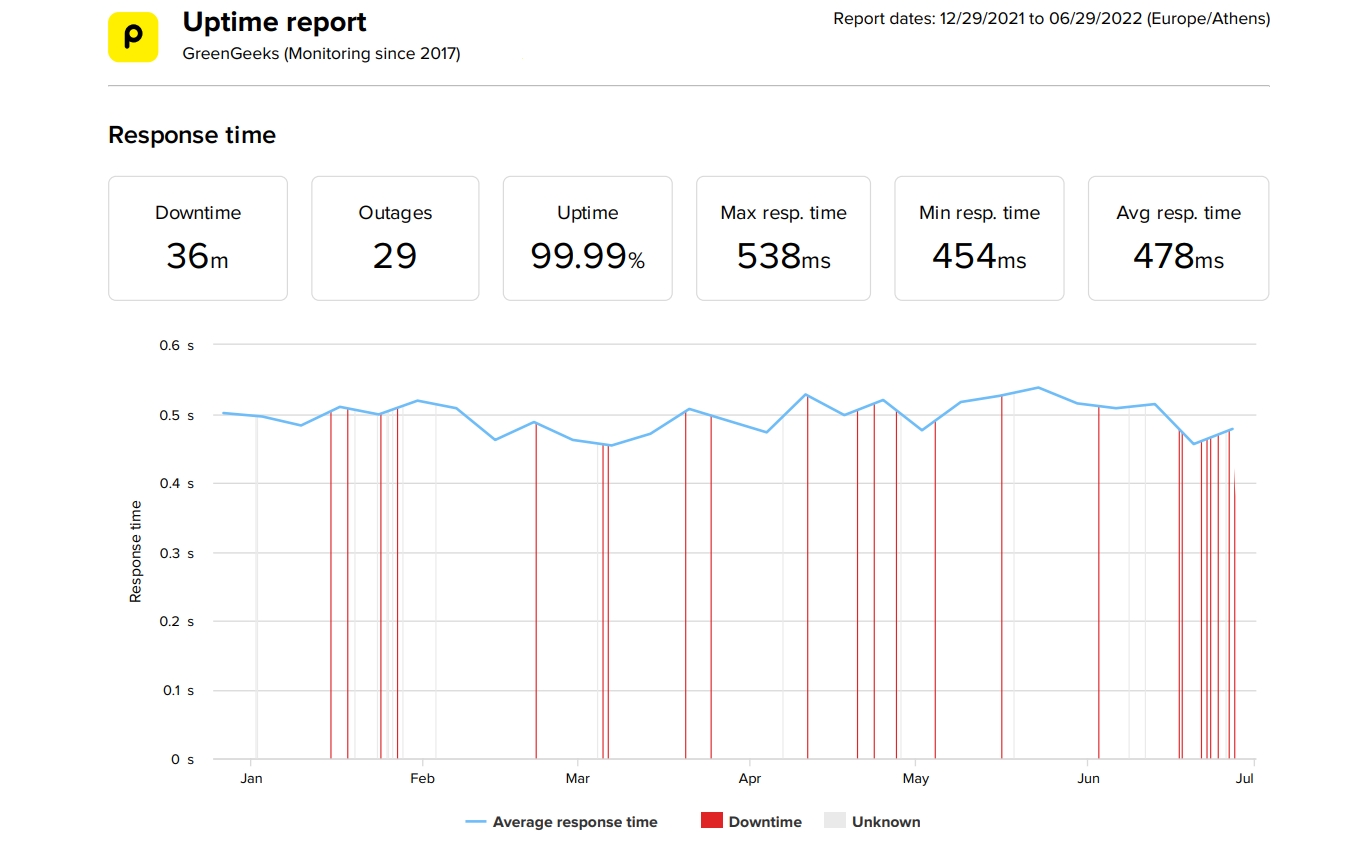Screen dimensions: 1364x850
Task: Click the red downtime bar just after Jun label
Action: [1099, 583]
